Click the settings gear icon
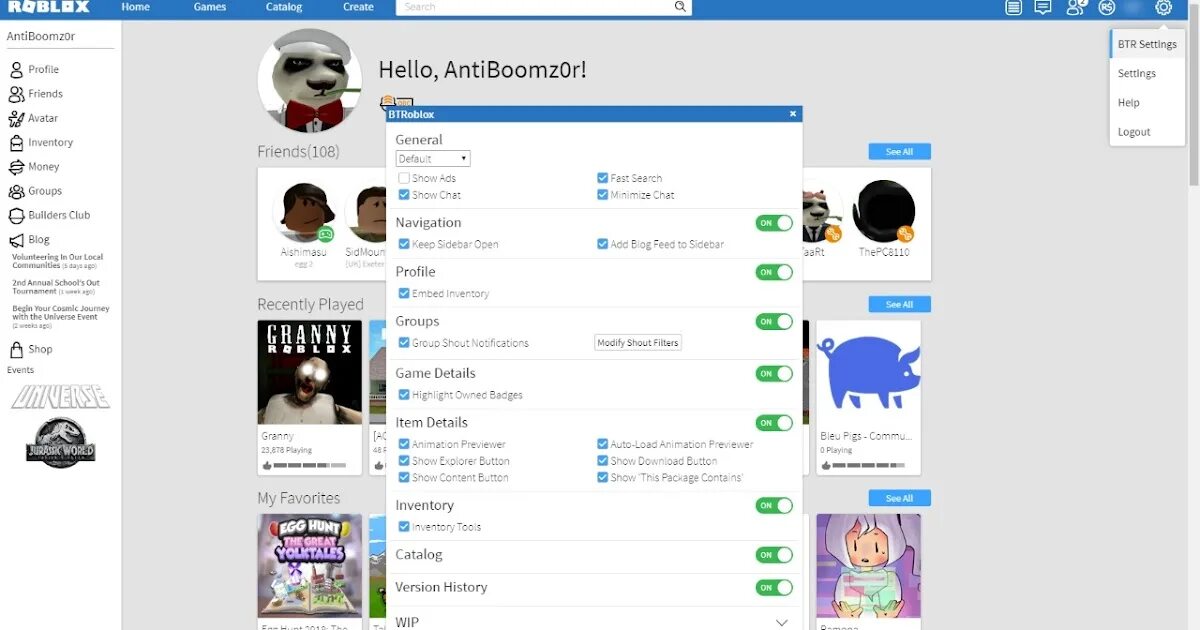This screenshot has width=1200, height=630. point(1163,7)
